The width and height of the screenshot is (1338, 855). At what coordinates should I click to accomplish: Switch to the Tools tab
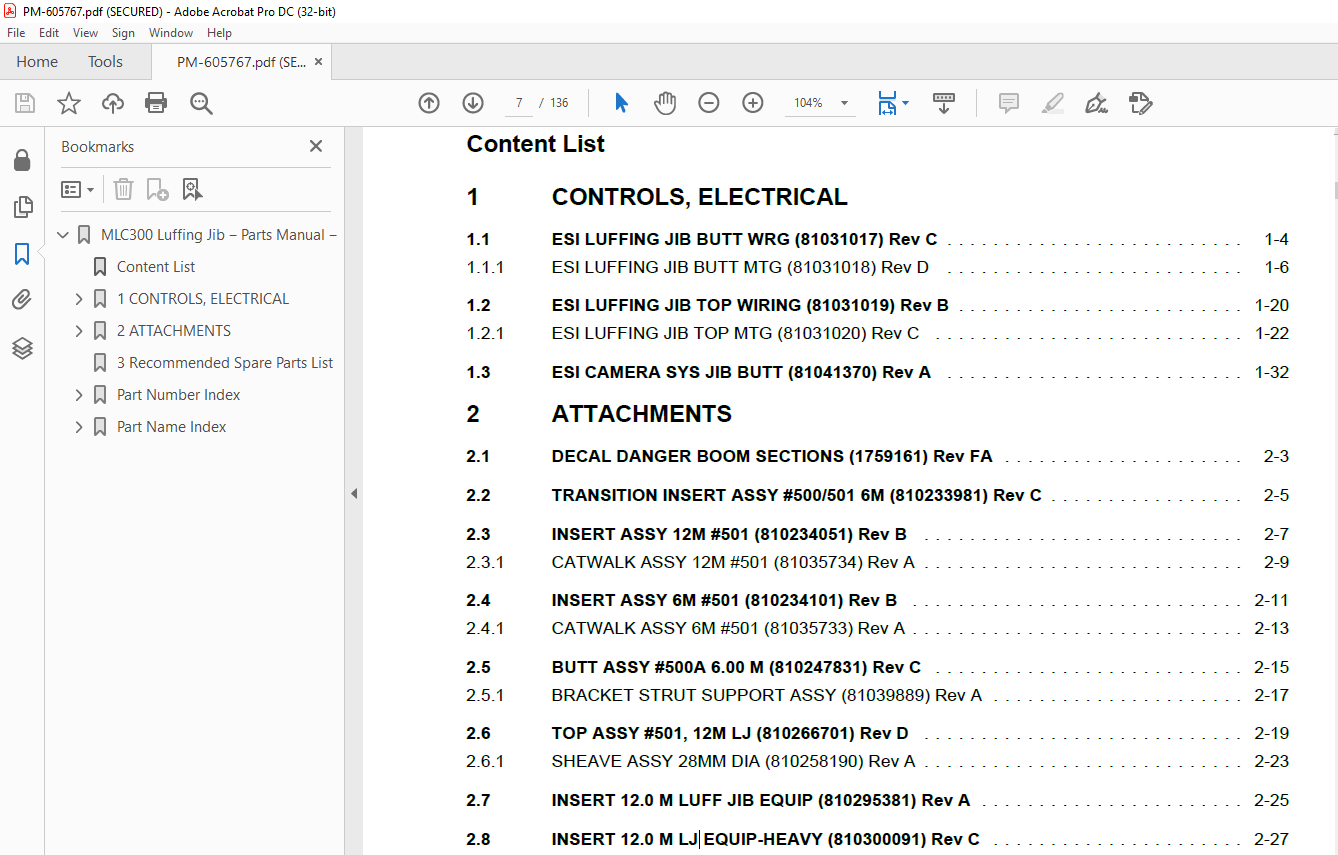click(x=105, y=62)
